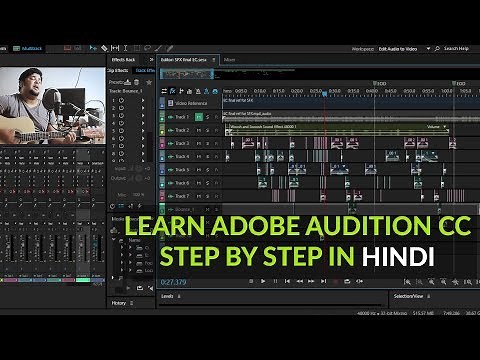Move playhead to previous marker
This screenshot has width=480, height=360.
tap(287, 281)
